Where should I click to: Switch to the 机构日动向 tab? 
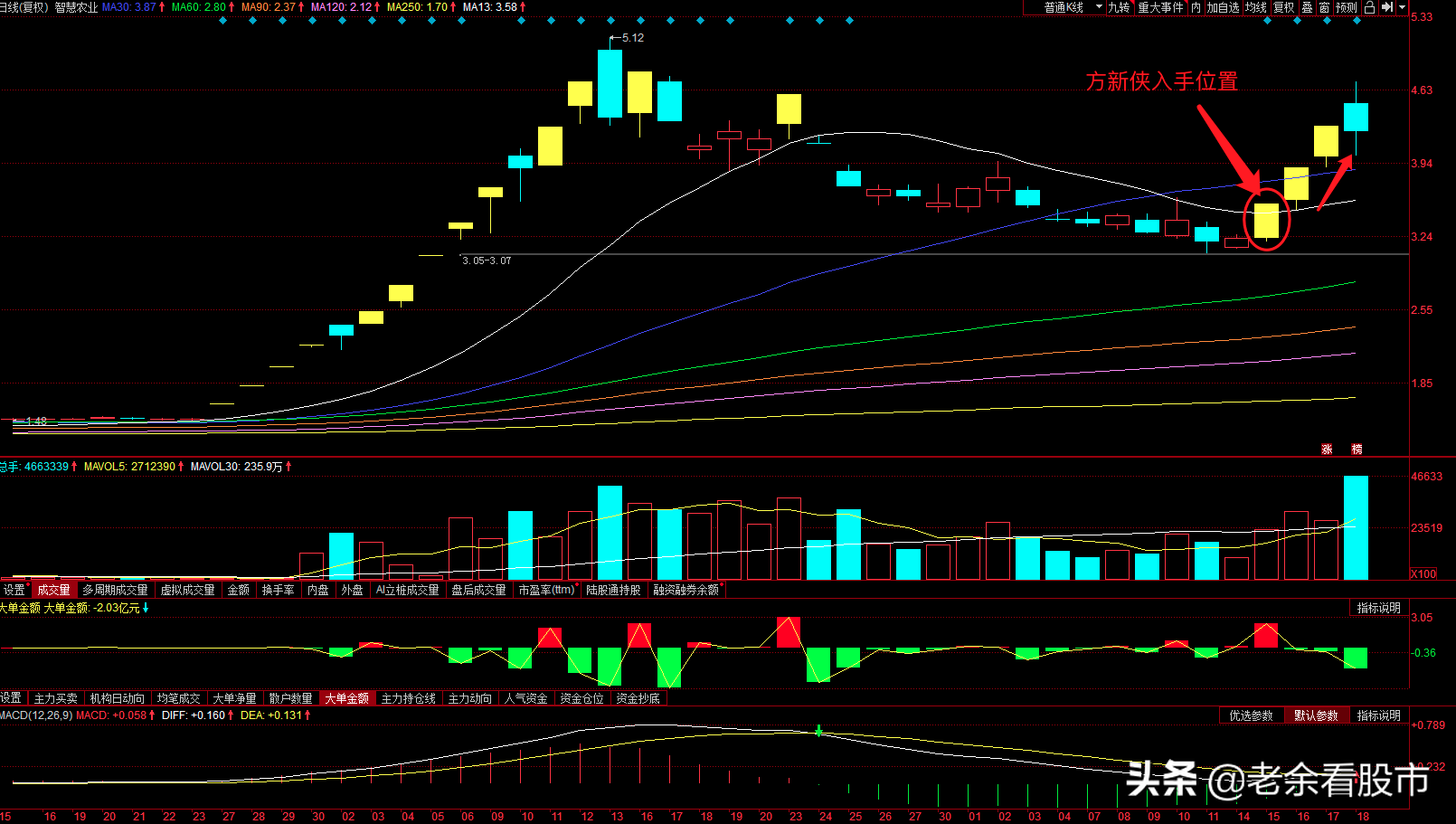118,698
